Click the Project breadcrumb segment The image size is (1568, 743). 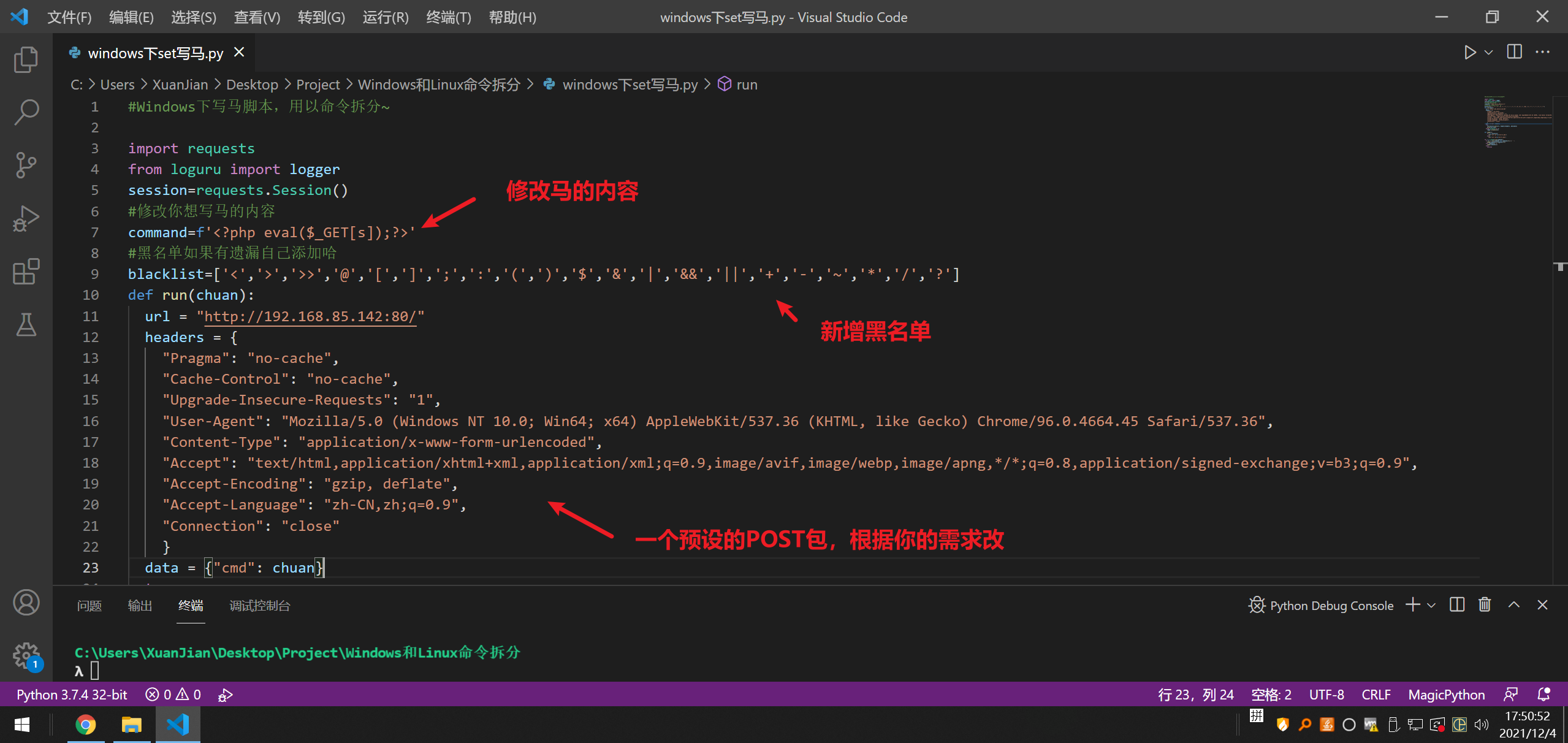[318, 85]
